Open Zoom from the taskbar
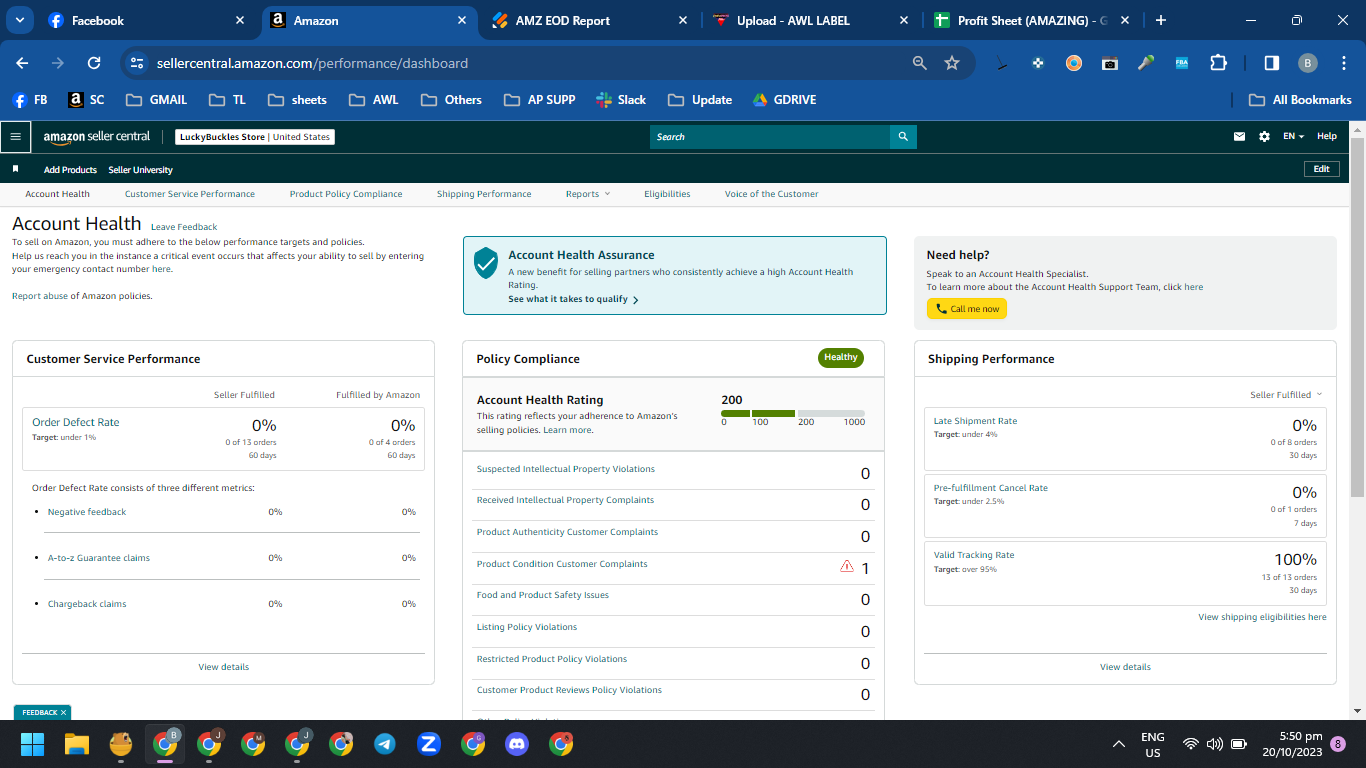 click(x=429, y=744)
